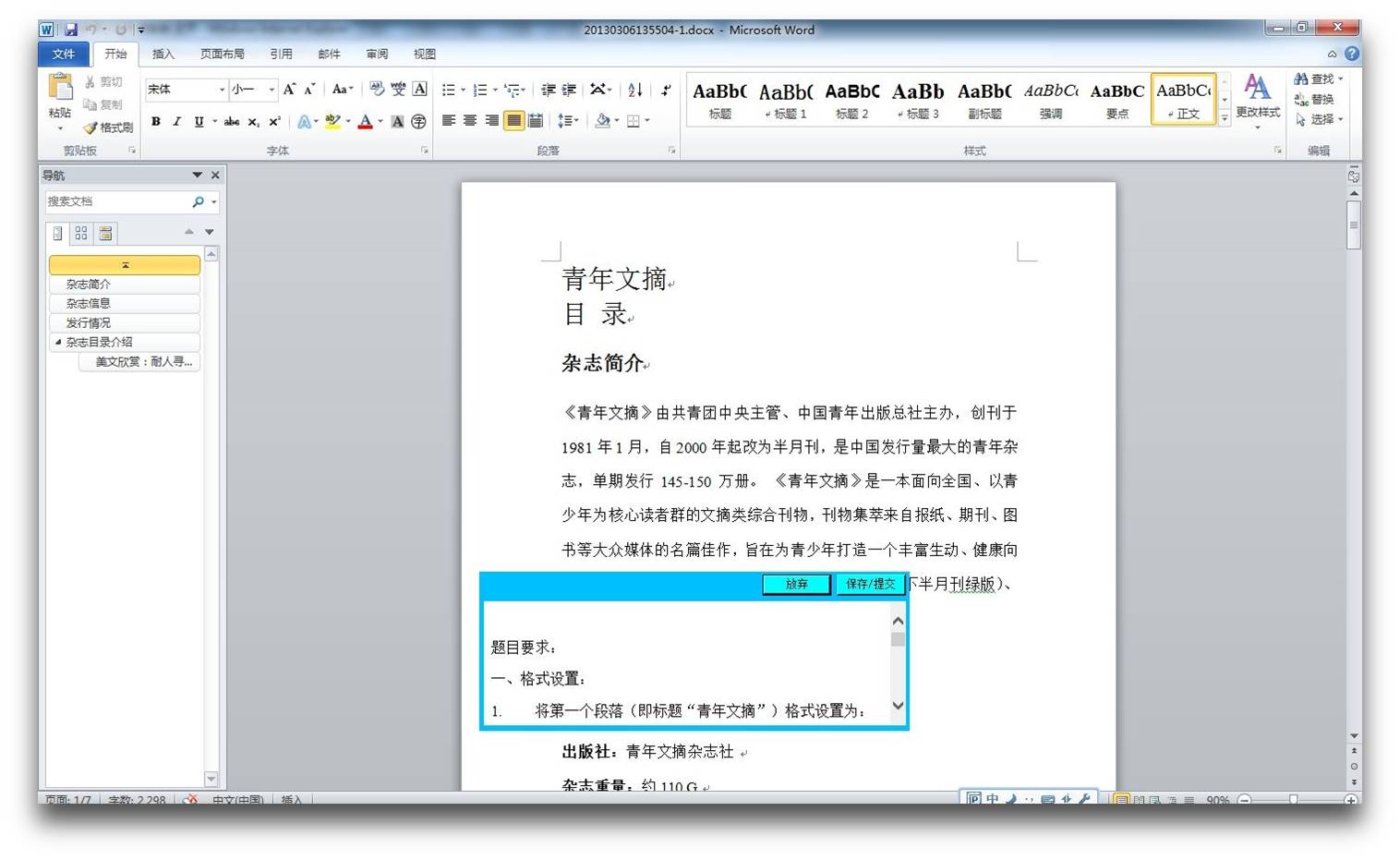Click the 搜索文档 search field
Screen dimensions: 1400x860
[117, 201]
